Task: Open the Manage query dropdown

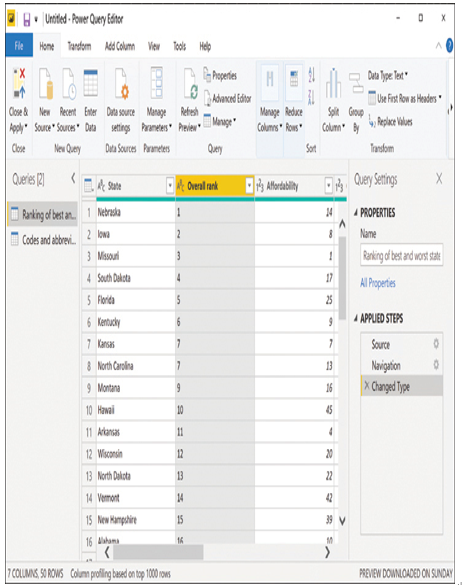Action: [220, 121]
